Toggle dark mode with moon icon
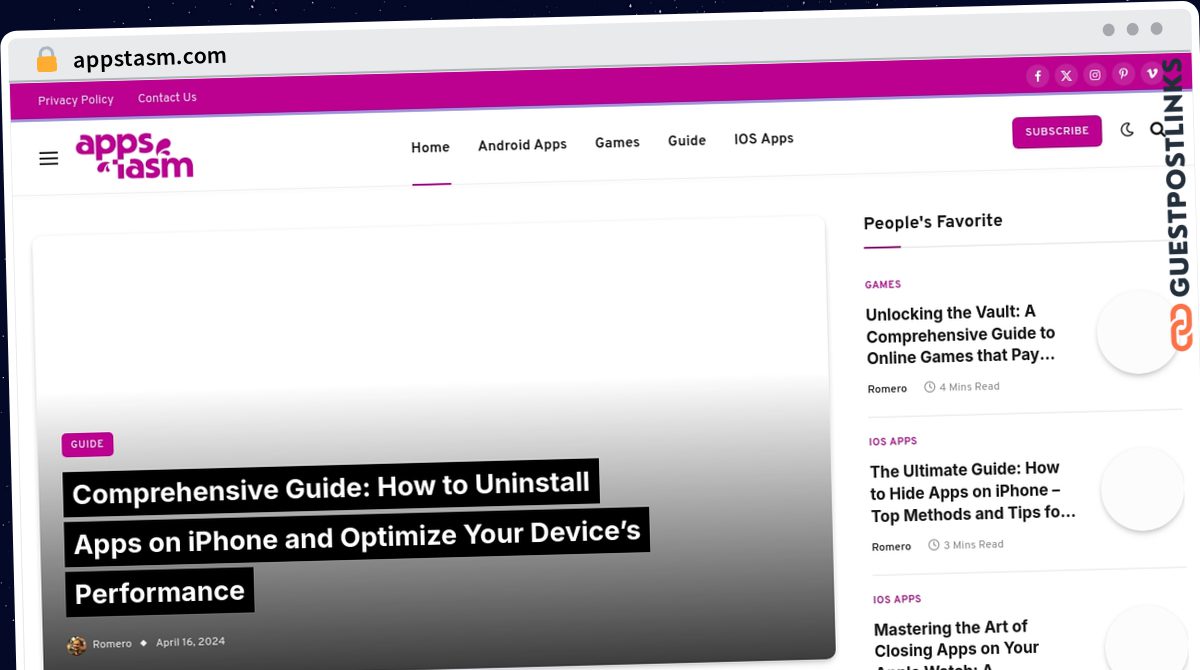 [x=1127, y=130]
